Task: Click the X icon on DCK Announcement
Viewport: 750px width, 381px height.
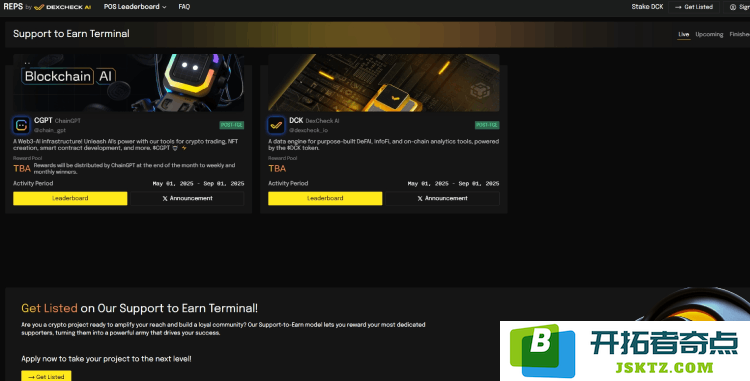Action: click(x=420, y=198)
